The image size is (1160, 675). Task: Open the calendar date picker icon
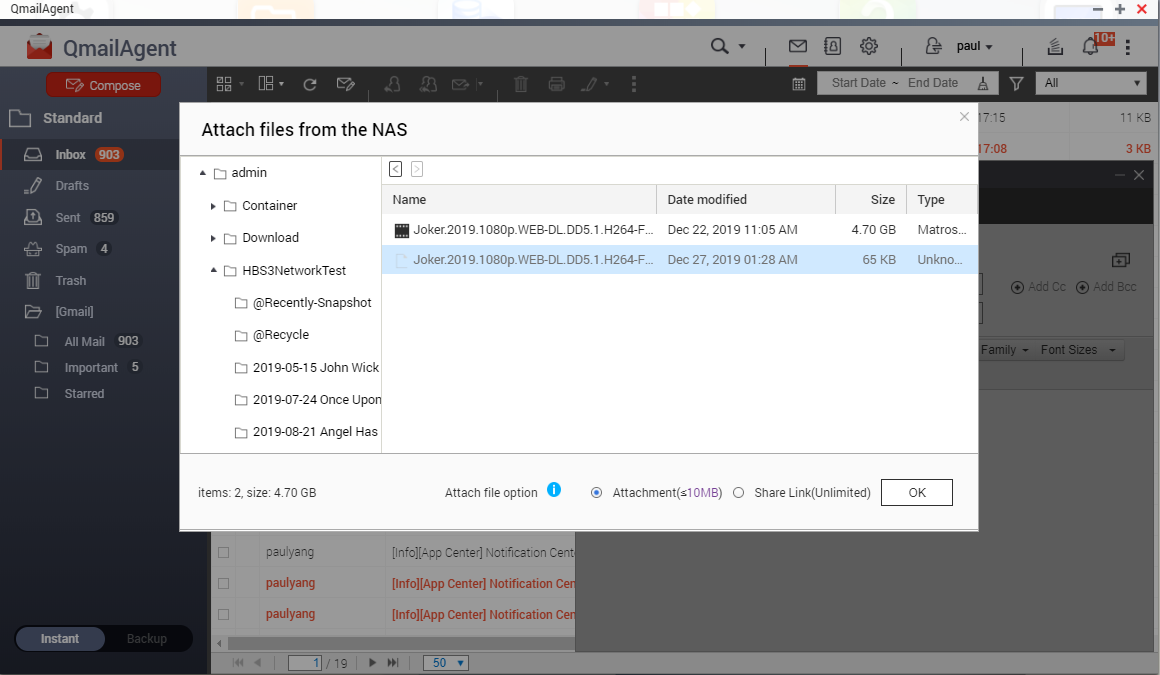(x=799, y=84)
